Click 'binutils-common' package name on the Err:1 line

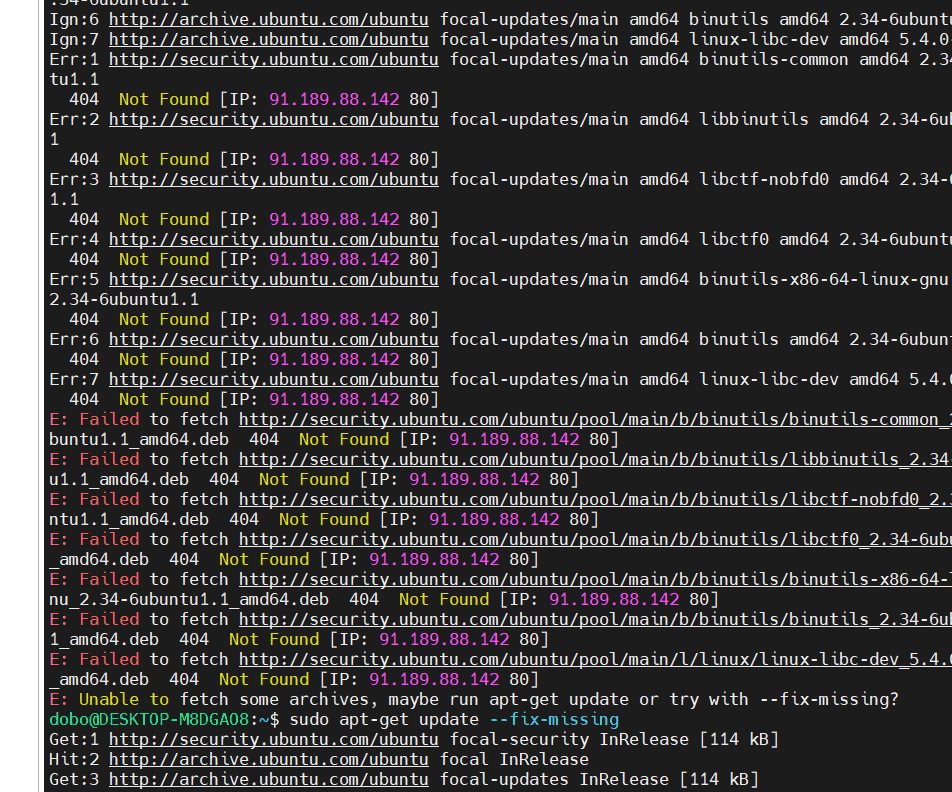click(774, 60)
